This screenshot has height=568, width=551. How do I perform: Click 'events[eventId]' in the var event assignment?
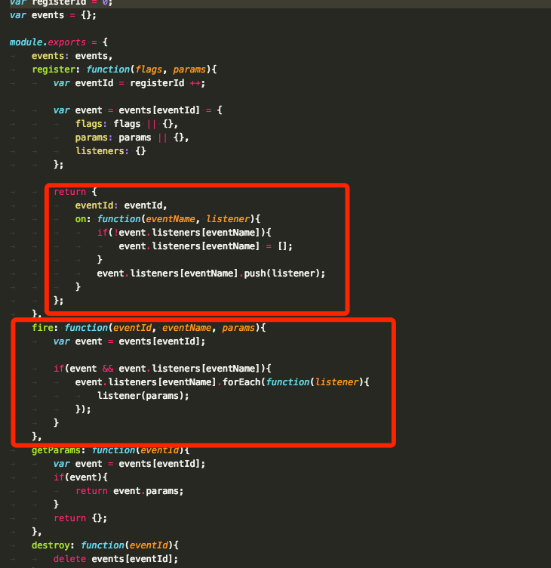tap(159, 110)
